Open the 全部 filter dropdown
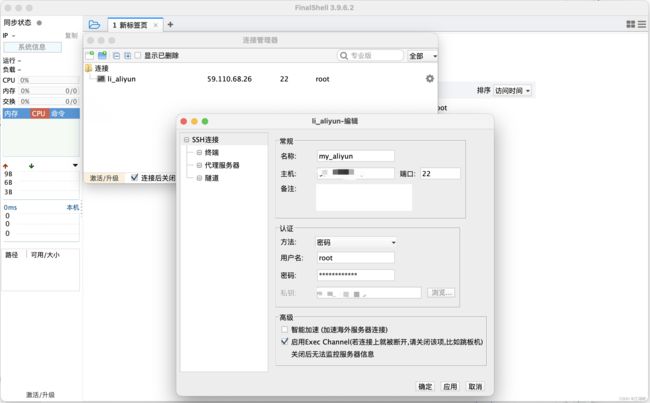 [422, 56]
